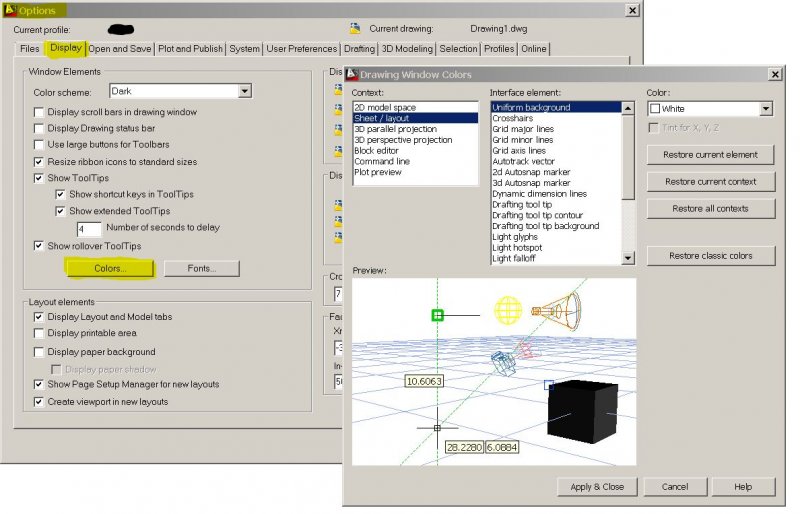This screenshot has width=800, height=514.
Task: Close the Drawing Window Colors dialog
Action: tap(775, 74)
